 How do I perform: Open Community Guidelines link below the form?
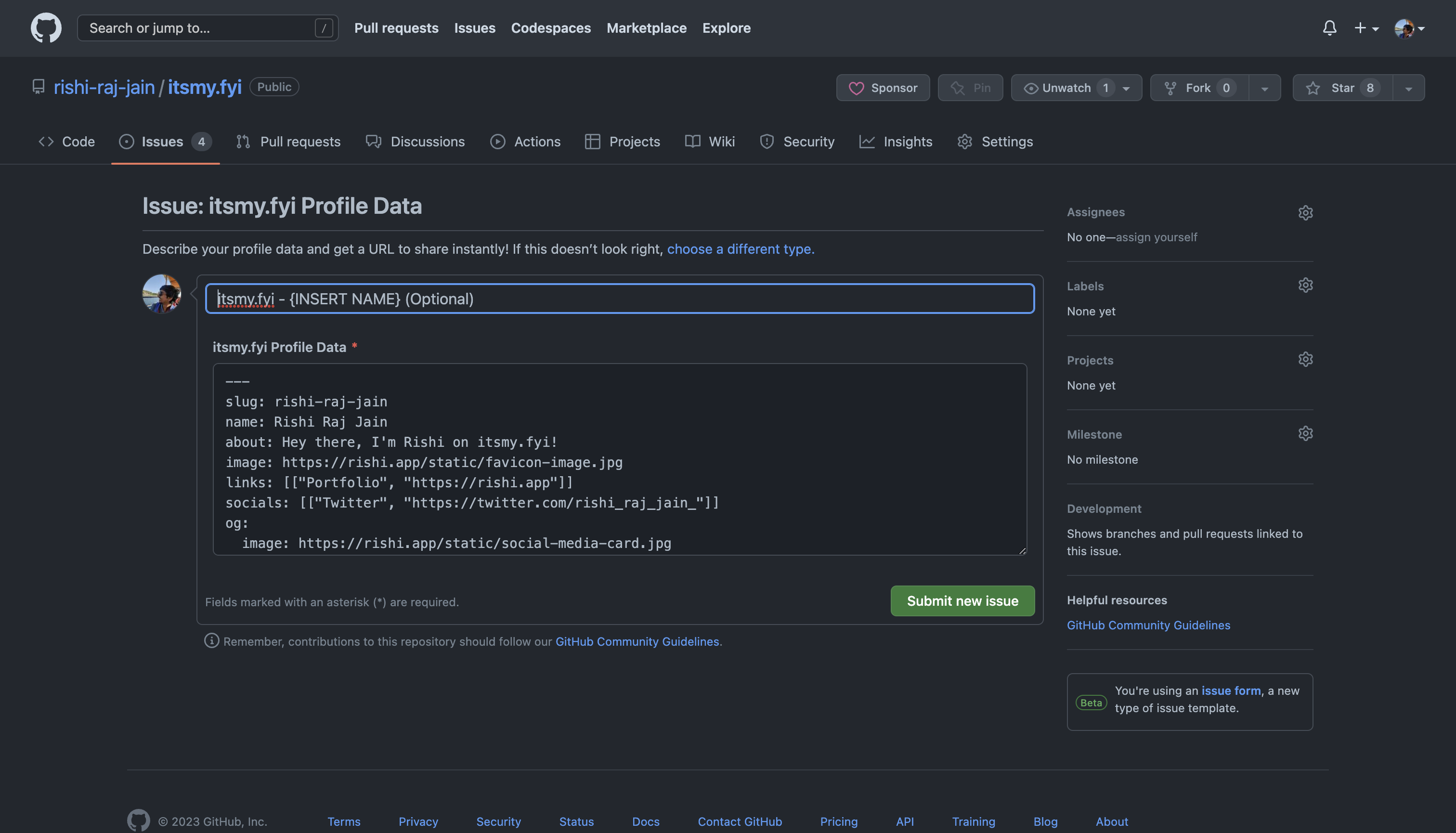coord(637,641)
